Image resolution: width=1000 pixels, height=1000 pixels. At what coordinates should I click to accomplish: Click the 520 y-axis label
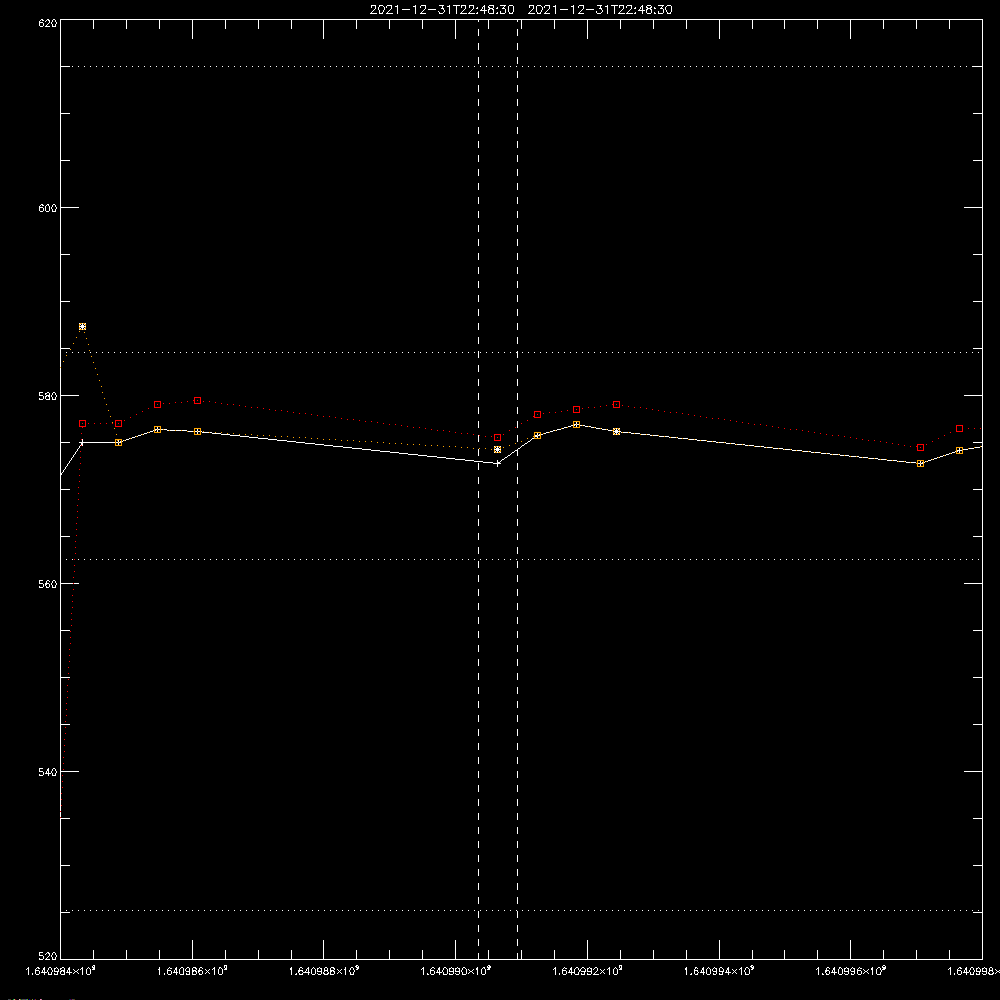48,957
